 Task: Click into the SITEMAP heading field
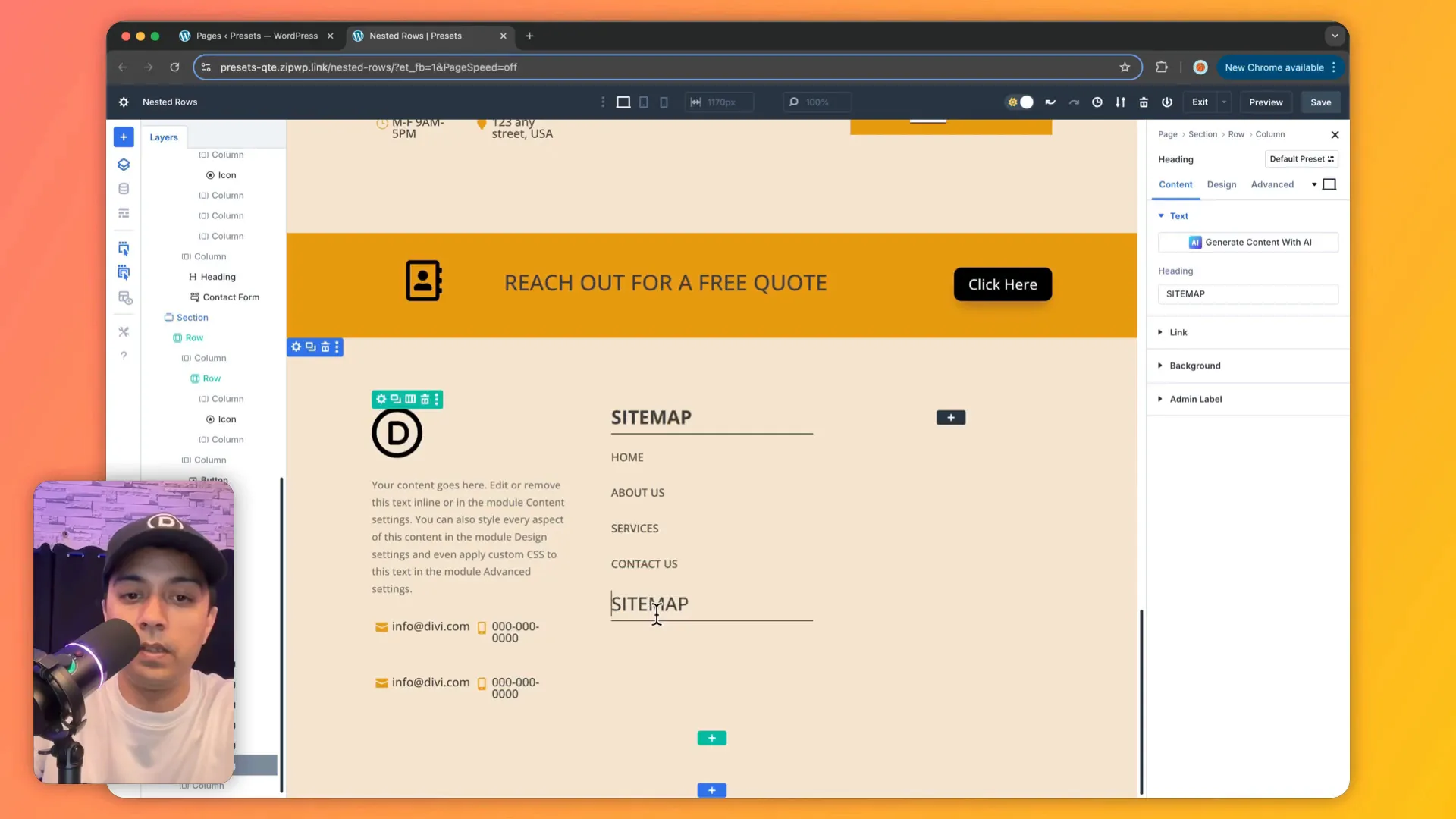coord(1248,294)
